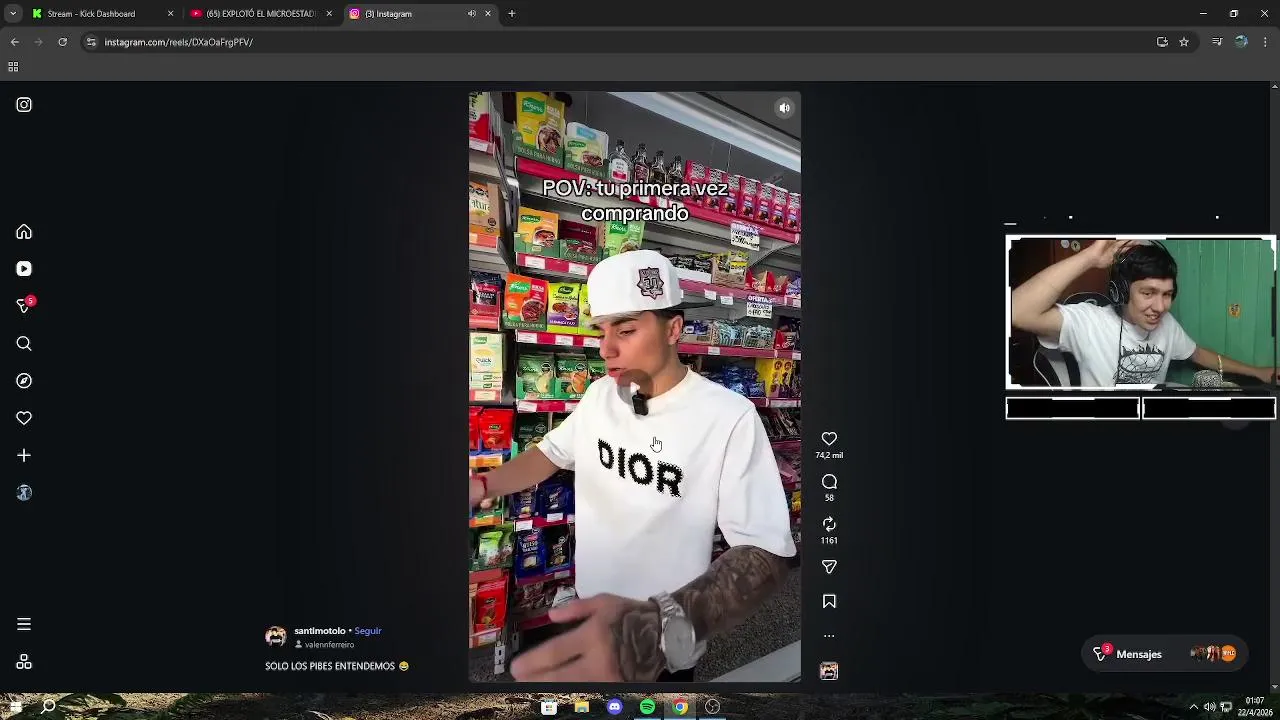Open Chrome three-dot menu
The width and height of the screenshot is (1280, 720).
click(x=1265, y=42)
